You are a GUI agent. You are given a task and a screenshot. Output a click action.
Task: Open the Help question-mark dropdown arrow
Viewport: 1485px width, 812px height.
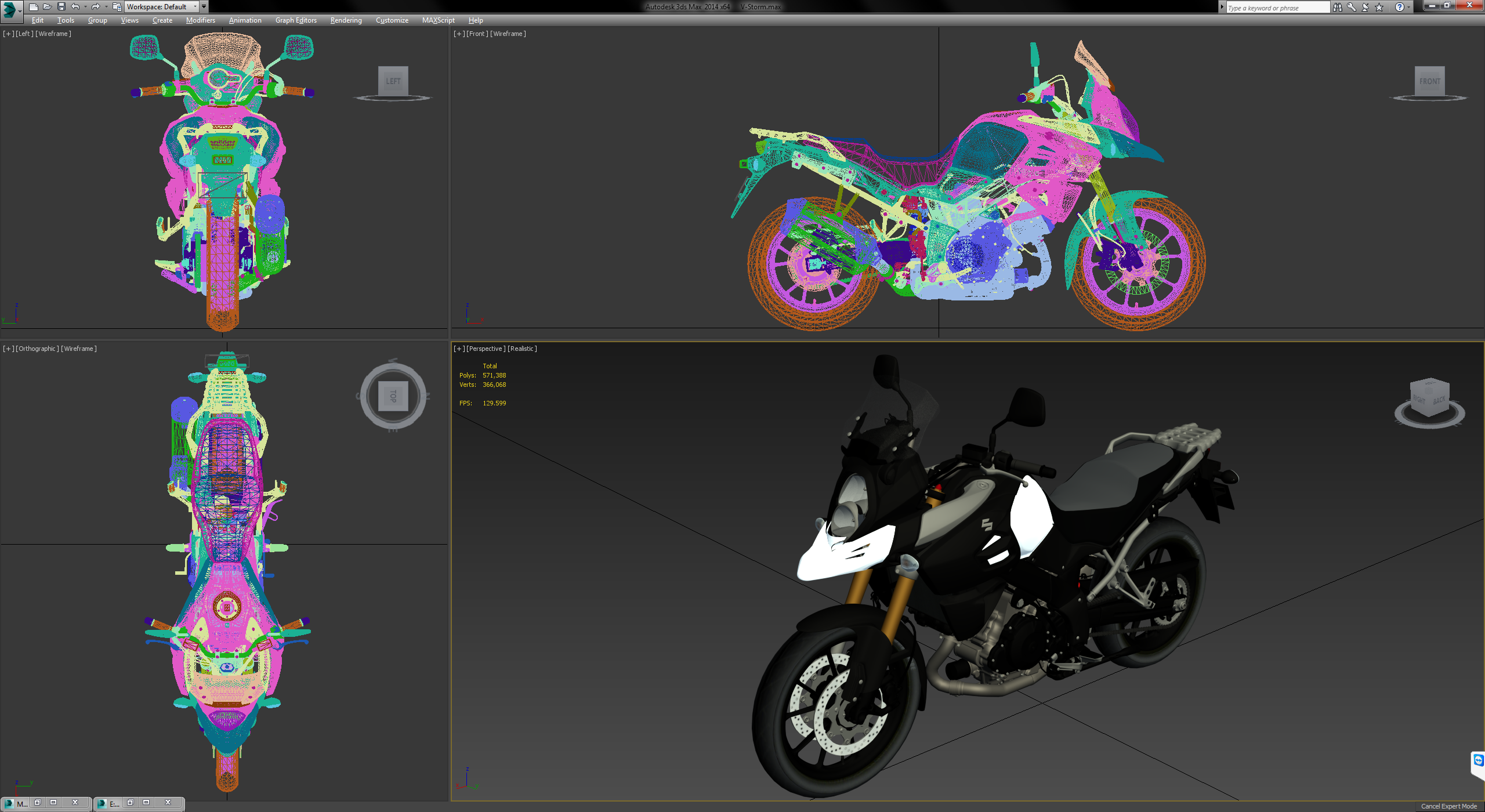(1408, 8)
